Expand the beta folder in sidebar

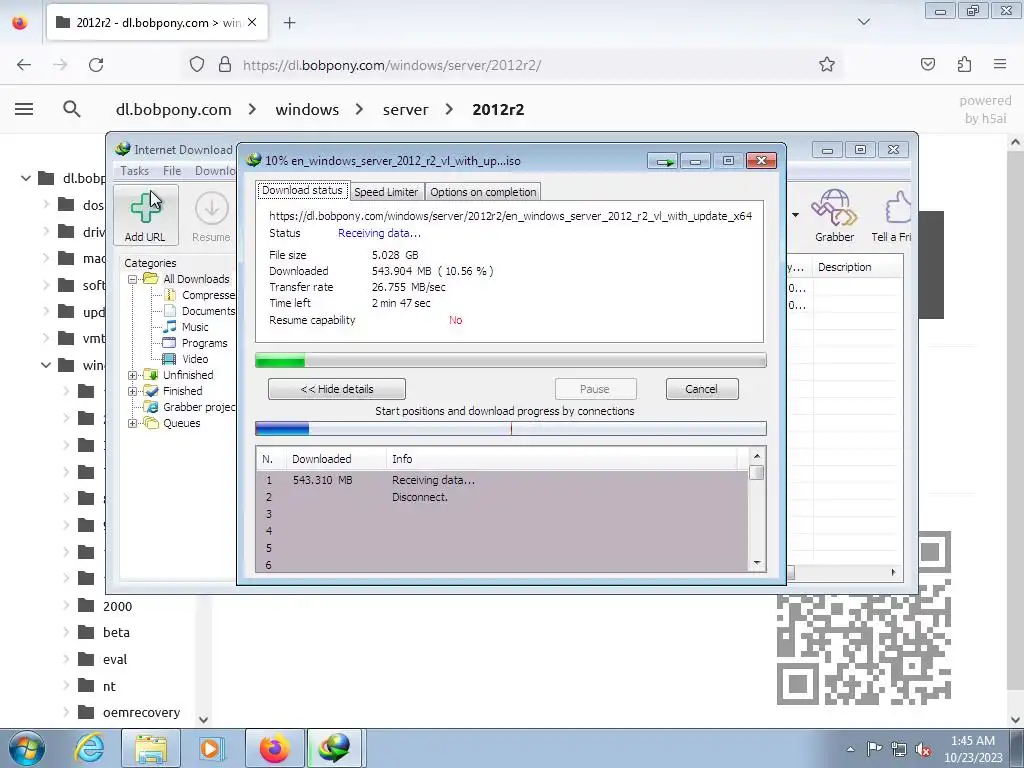tap(66, 632)
